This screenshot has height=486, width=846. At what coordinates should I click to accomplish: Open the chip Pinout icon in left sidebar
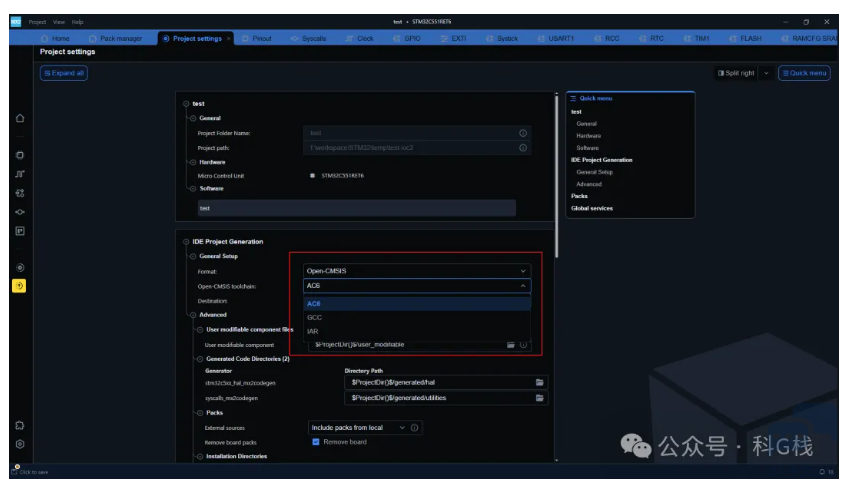pyautogui.click(x=20, y=155)
